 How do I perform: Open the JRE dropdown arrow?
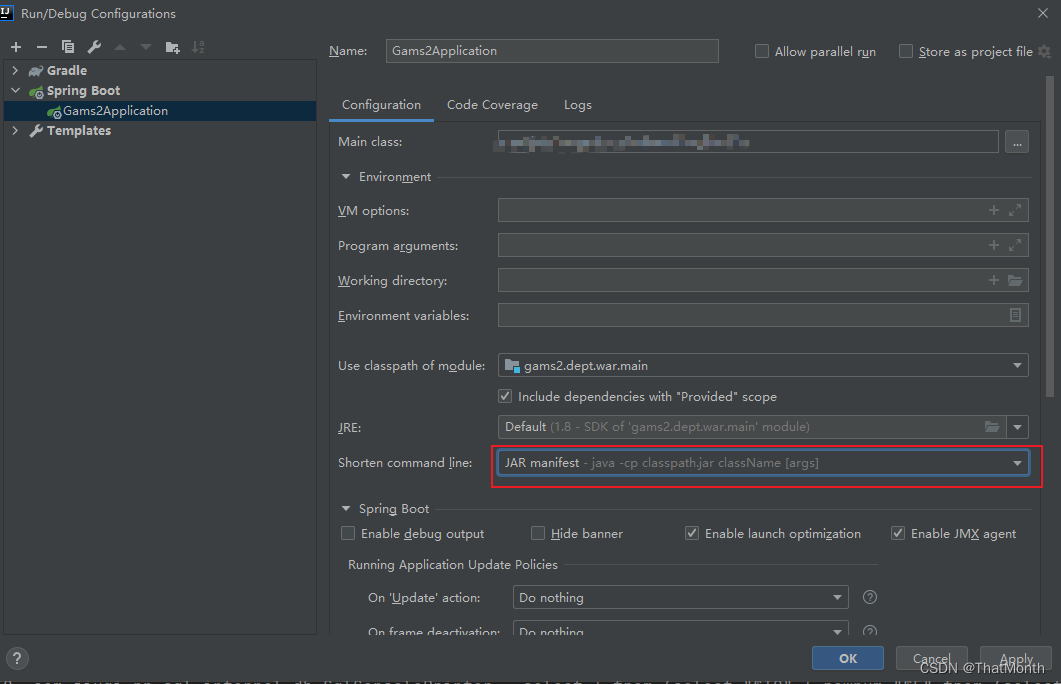1017,427
